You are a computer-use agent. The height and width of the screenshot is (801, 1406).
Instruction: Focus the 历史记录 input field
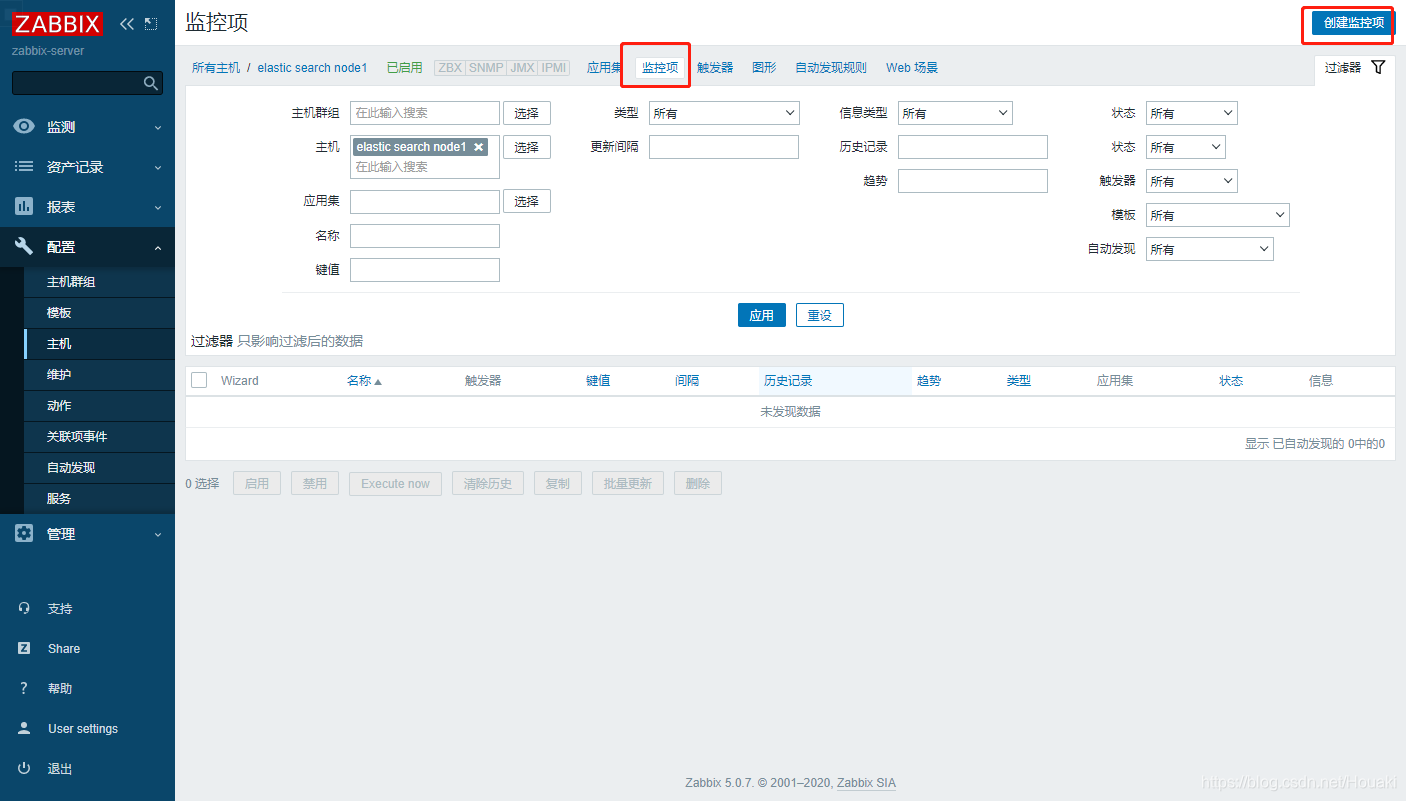(x=973, y=147)
